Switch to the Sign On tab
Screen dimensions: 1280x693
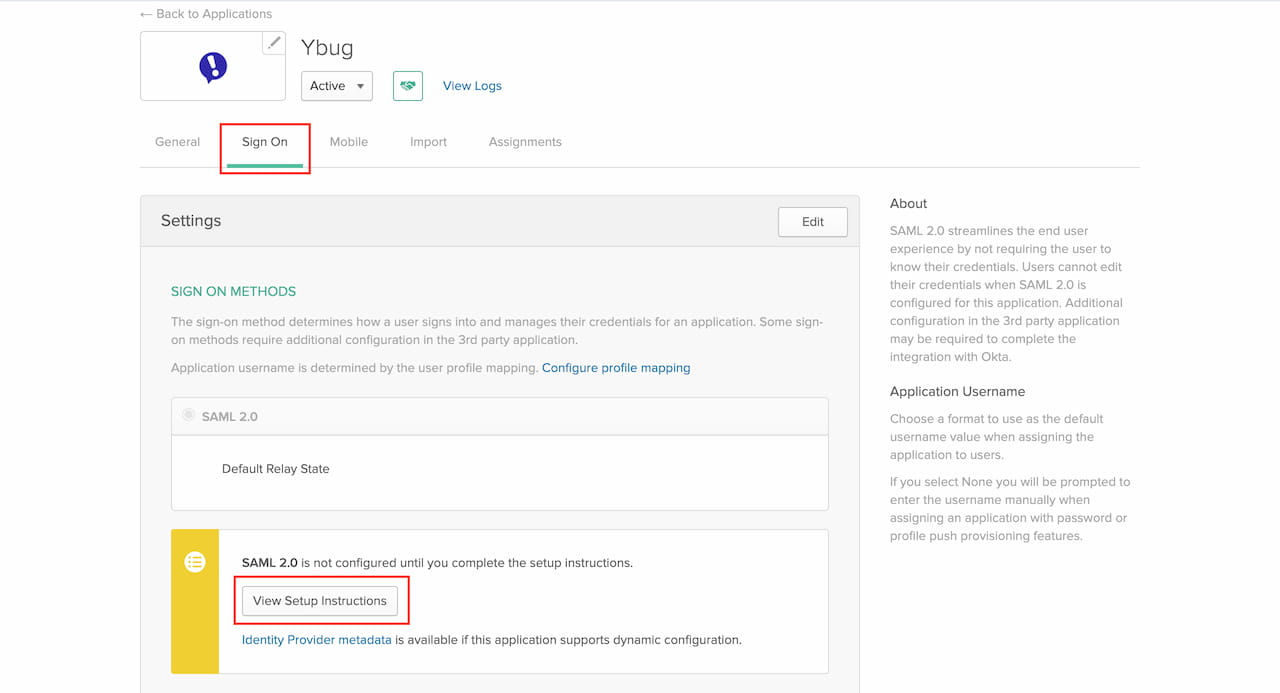265,142
